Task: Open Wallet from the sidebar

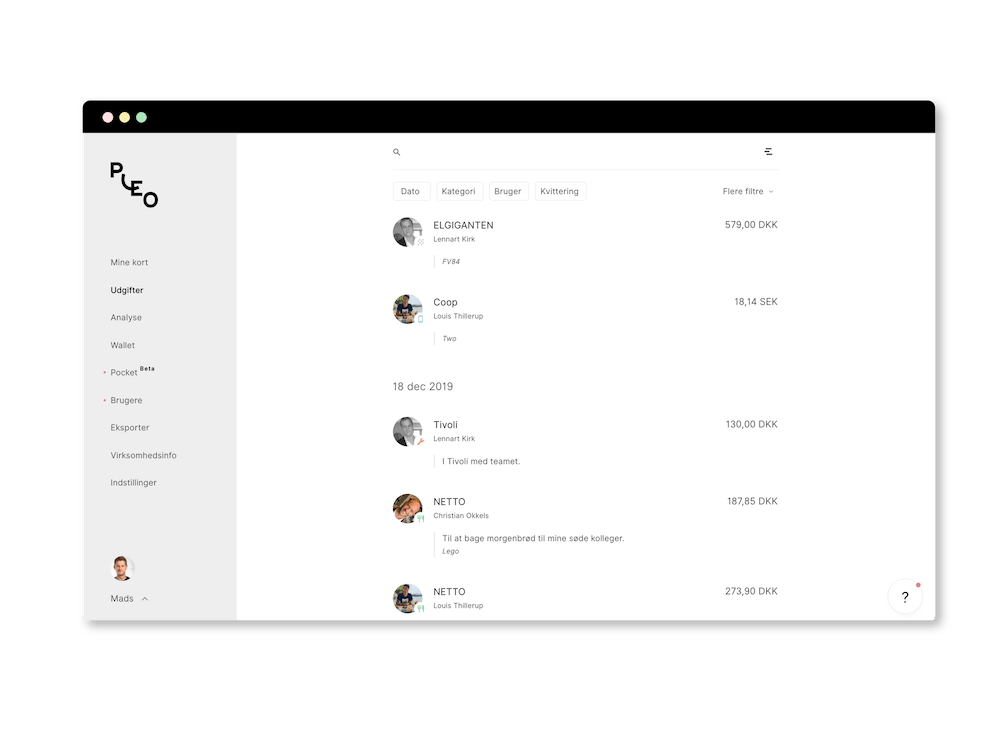Action: click(x=122, y=345)
